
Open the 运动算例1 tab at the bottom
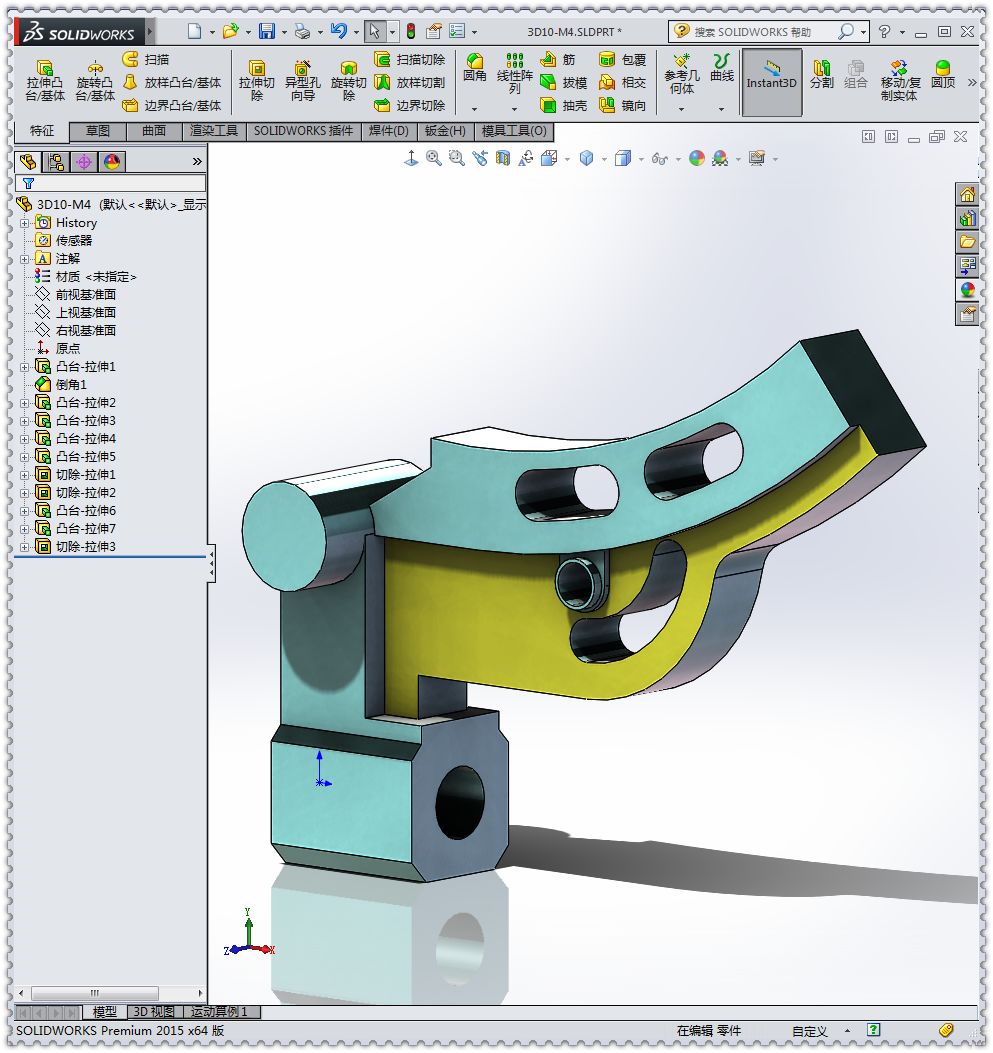point(219,1012)
